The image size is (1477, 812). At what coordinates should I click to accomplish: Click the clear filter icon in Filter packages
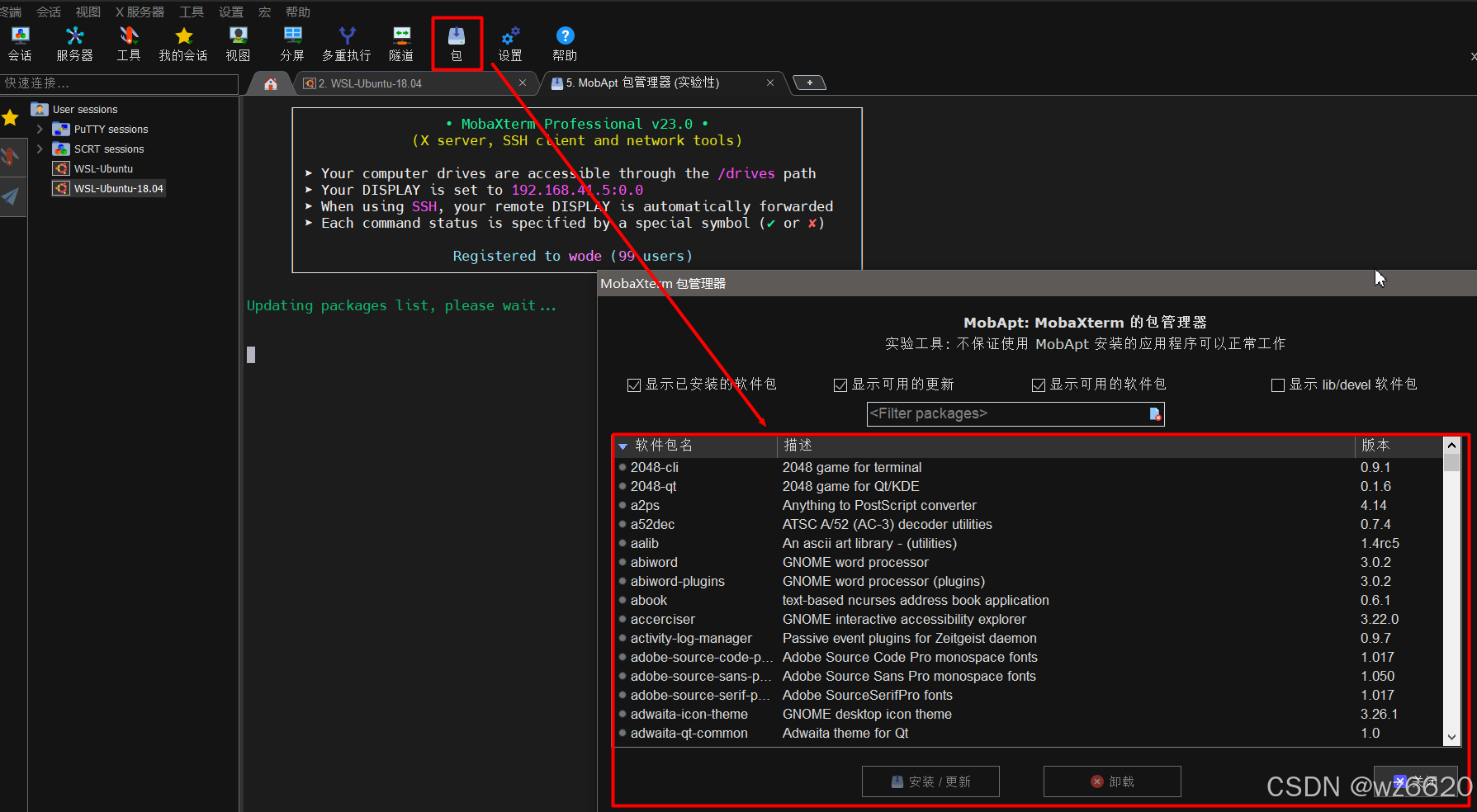(x=1155, y=413)
